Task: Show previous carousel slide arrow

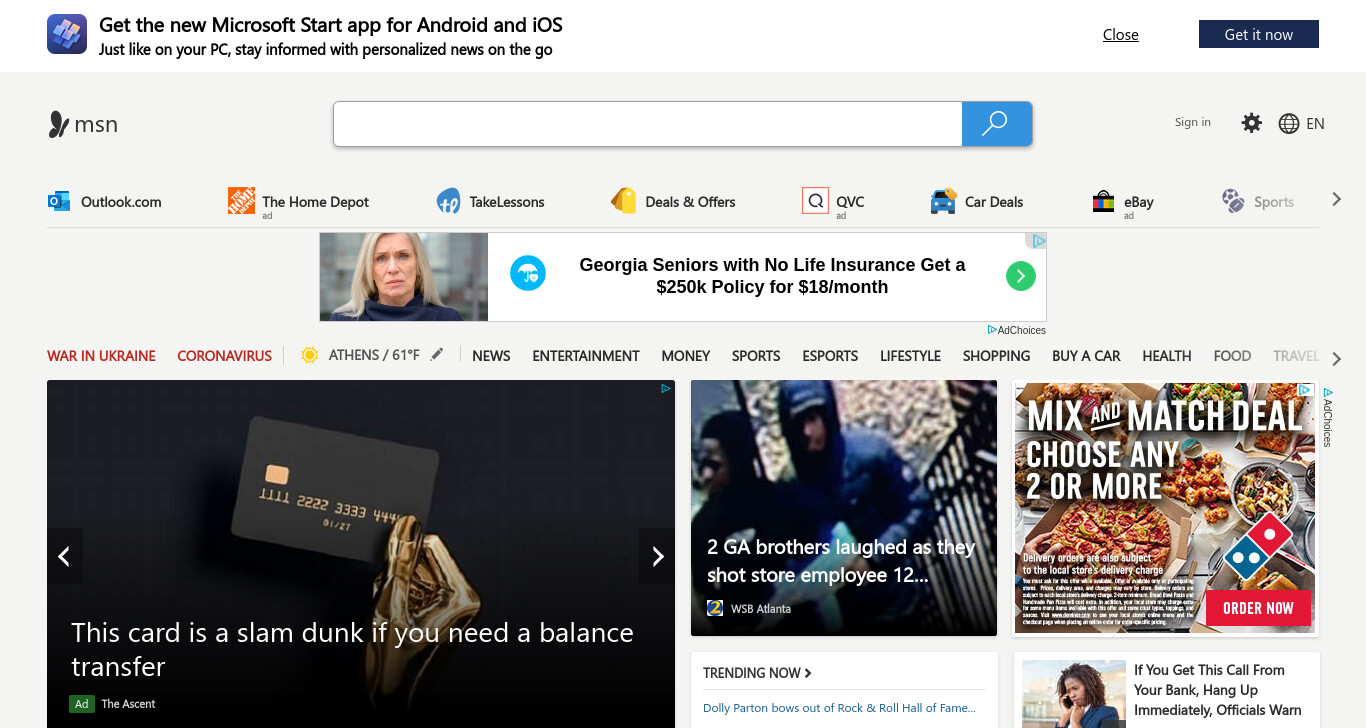Action: point(64,556)
